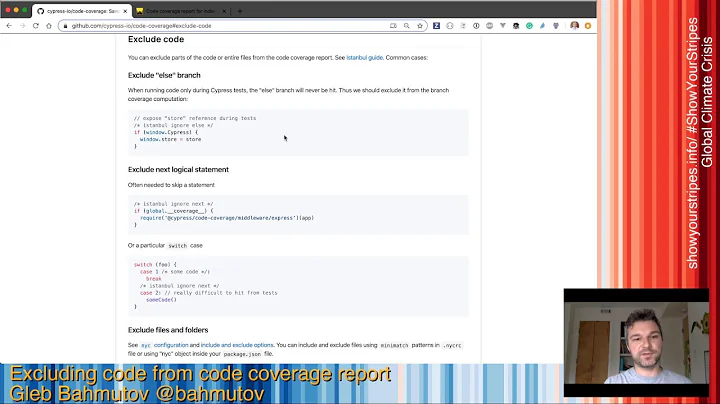720x404 pixels.
Task: Click the "switch (foo) {" code line
Action: click(155, 264)
